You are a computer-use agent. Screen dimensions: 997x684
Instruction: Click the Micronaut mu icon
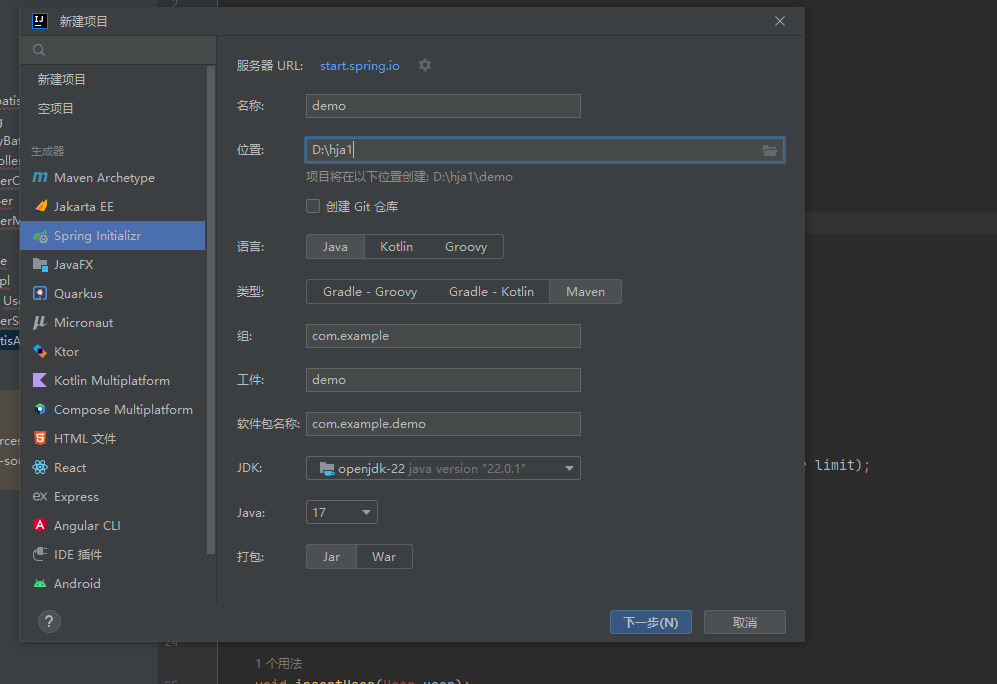click(40, 322)
